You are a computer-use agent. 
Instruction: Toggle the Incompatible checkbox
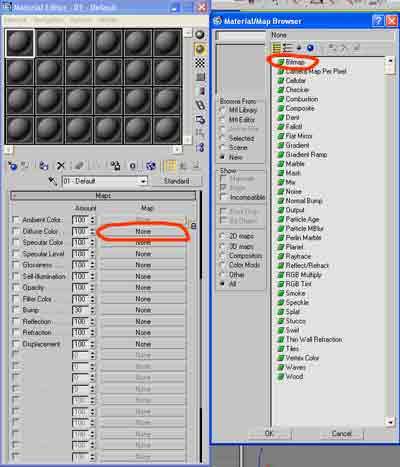(224, 197)
